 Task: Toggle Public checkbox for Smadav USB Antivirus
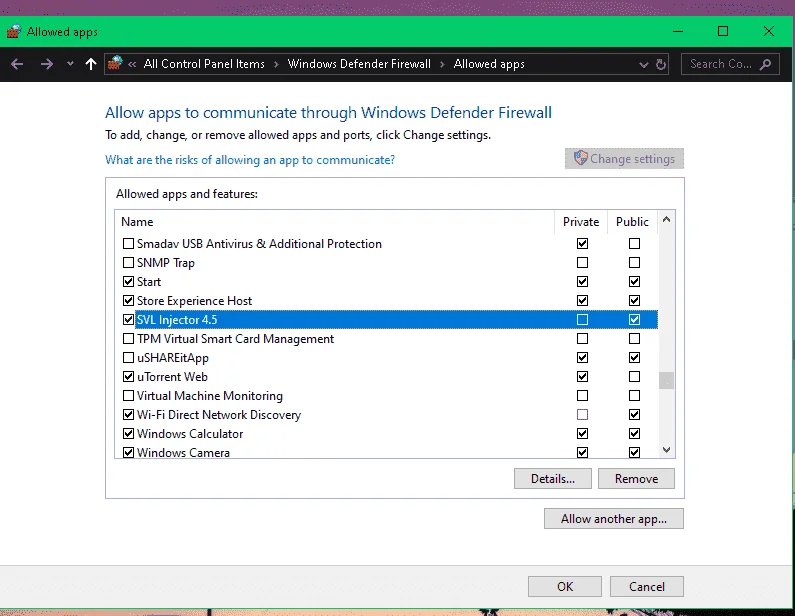(x=634, y=244)
